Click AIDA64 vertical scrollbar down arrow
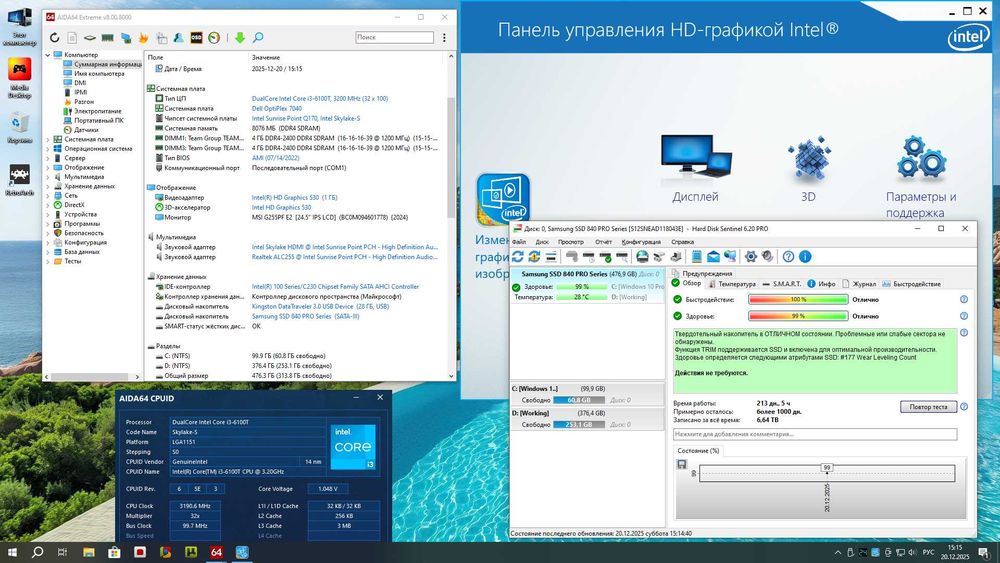The image size is (1000, 563). [x=451, y=376]
